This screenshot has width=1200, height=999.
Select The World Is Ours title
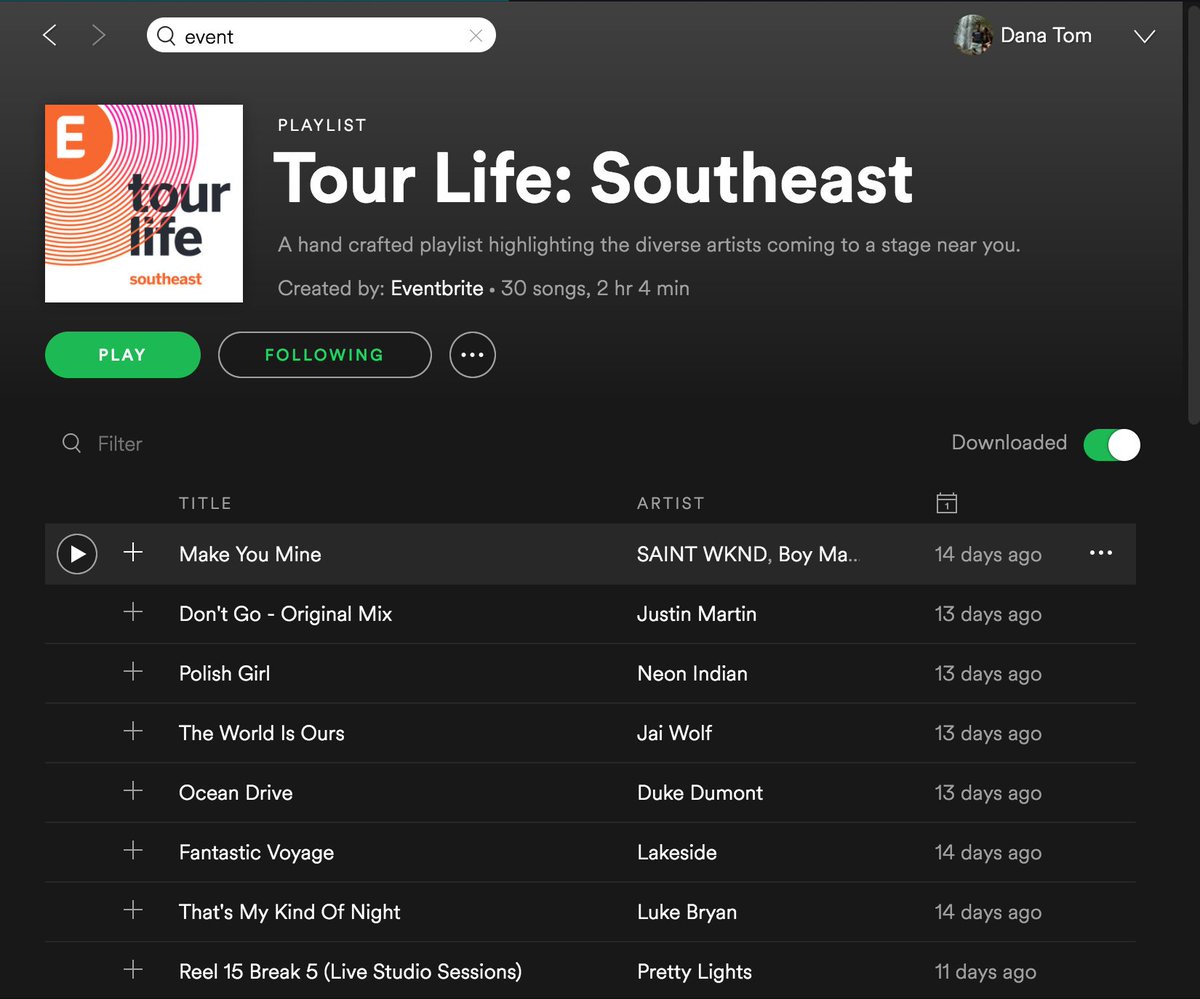261,733
